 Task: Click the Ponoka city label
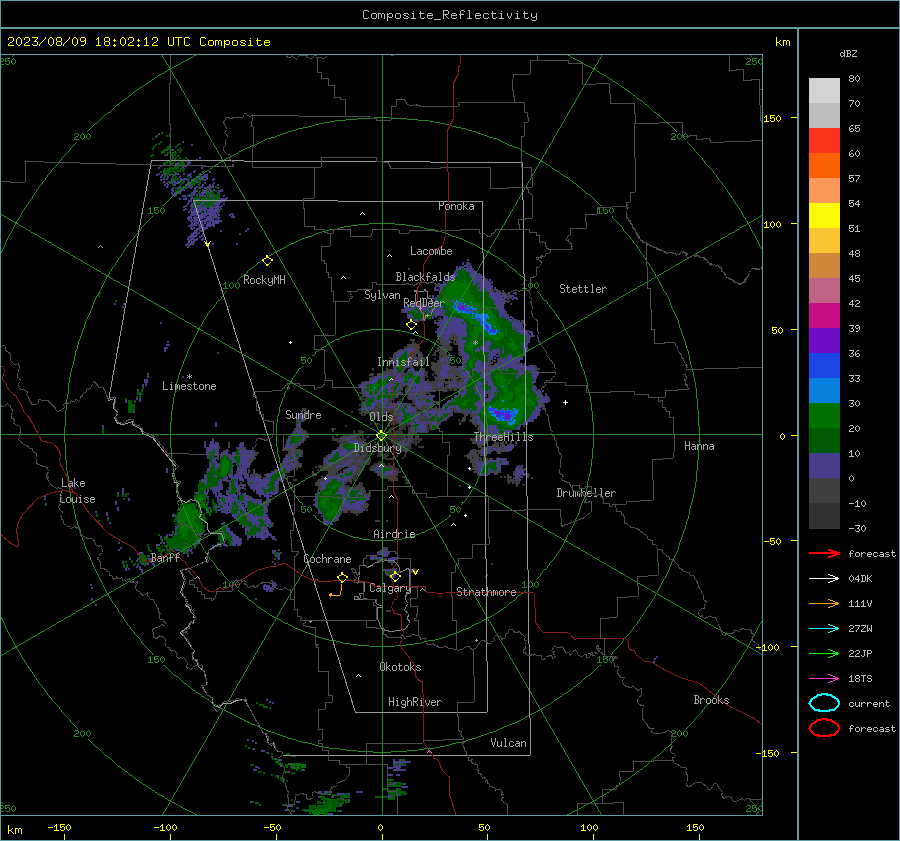[x=456, y=206]
